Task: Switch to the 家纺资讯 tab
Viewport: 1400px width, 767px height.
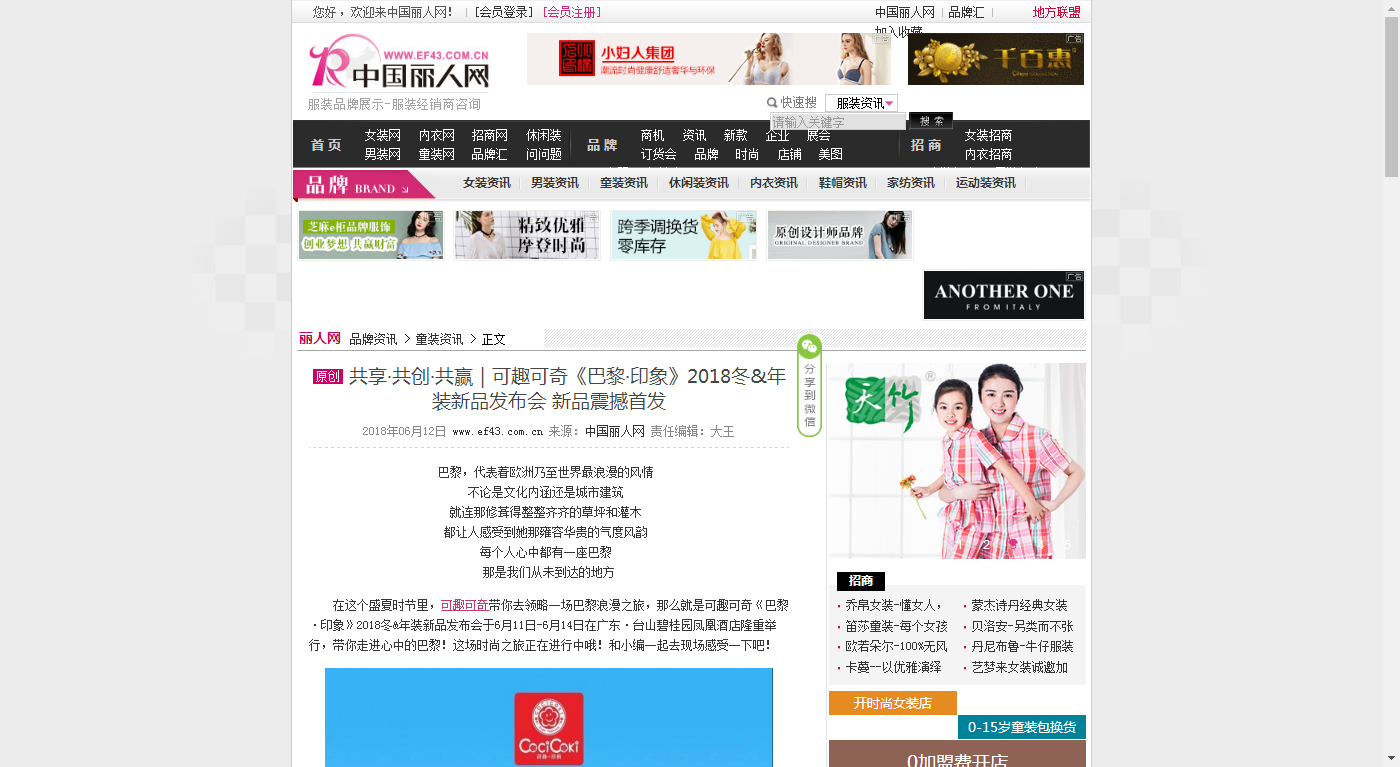Action: [911, 183]
